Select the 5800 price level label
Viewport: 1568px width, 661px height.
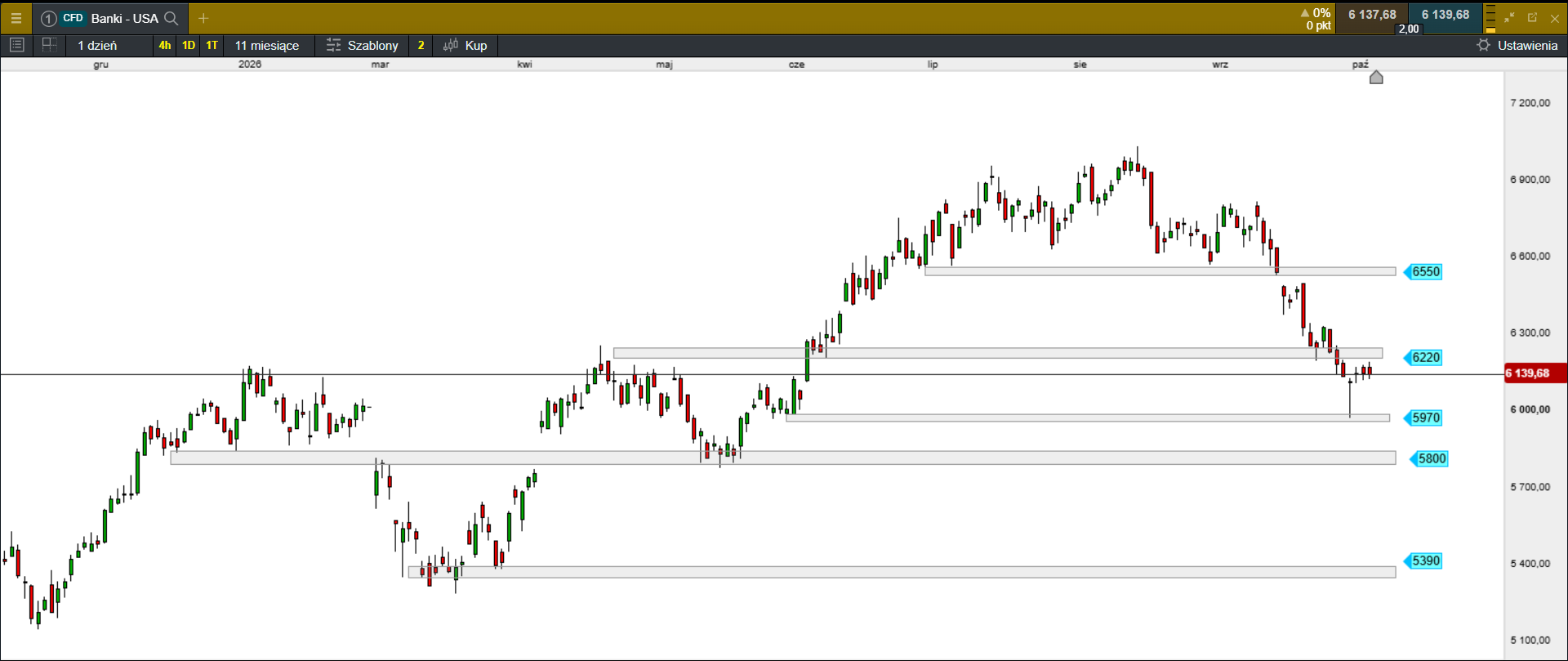pos(1429,458)
